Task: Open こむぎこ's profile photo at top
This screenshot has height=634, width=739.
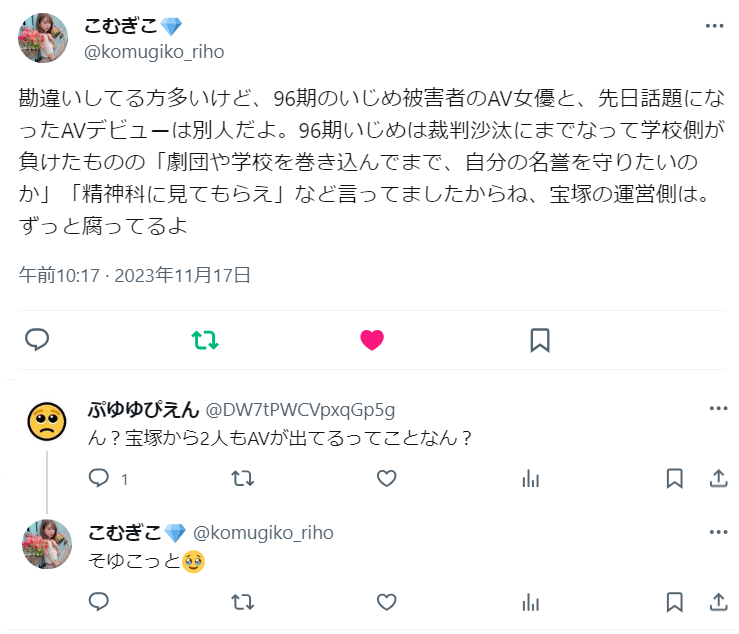Action: 43,38
